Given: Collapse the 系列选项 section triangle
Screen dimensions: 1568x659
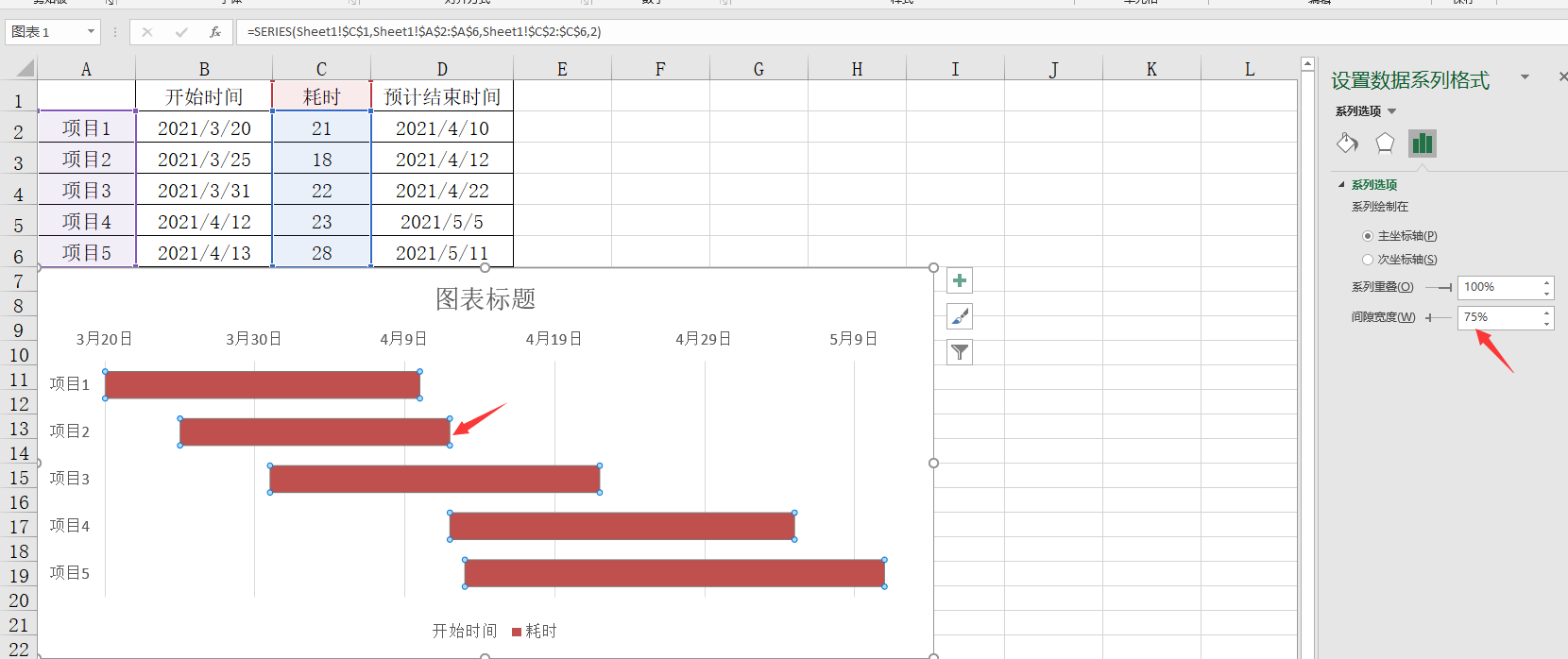Looking at the screenshot, I should [1341, 185].
